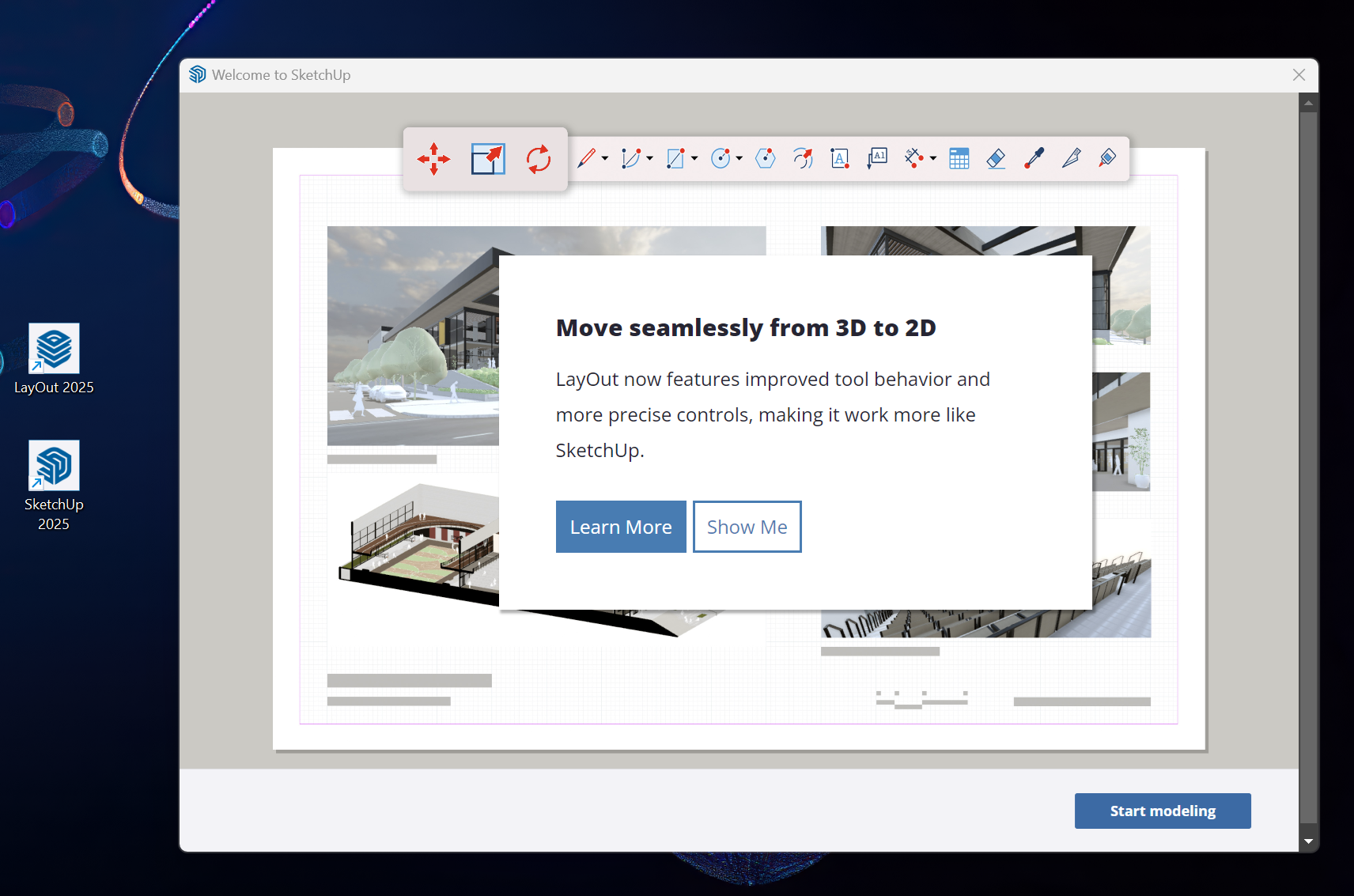Click the exterior building render thumbnail

413,335
